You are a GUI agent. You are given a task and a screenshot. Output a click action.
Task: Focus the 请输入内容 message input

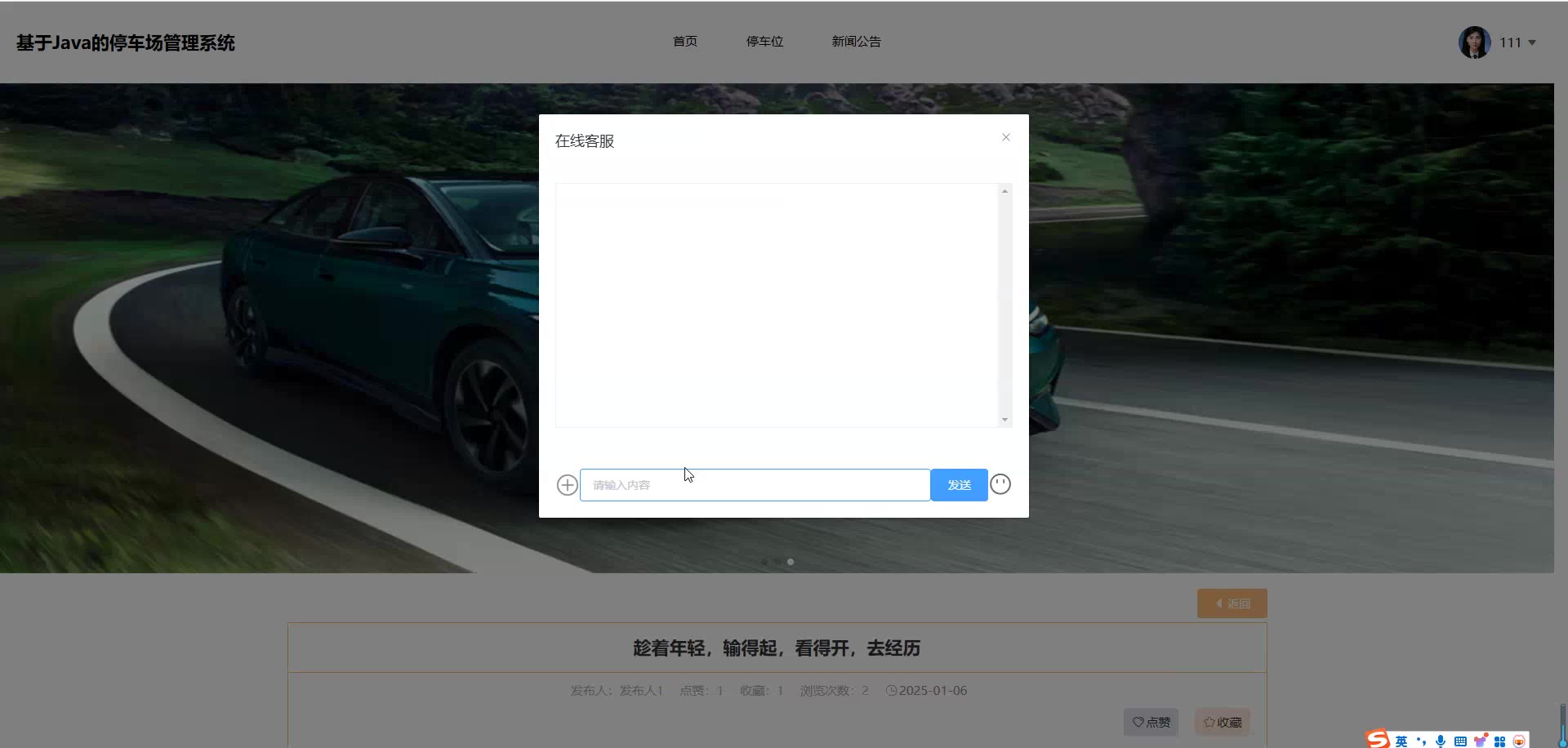(755, 485)
